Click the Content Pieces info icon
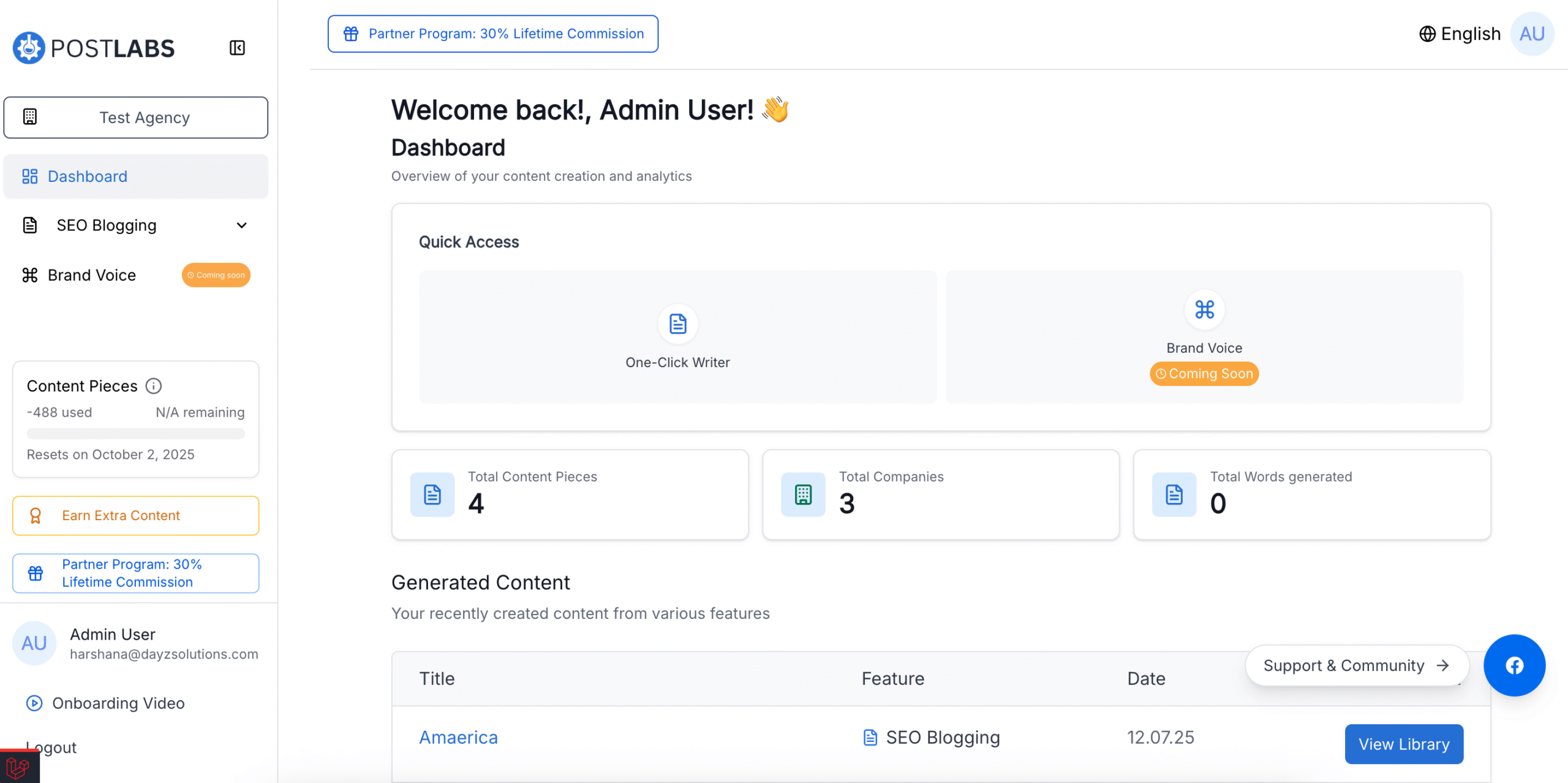The width and height of the screenshot is (1568, 783). click(x=153, y=386)
